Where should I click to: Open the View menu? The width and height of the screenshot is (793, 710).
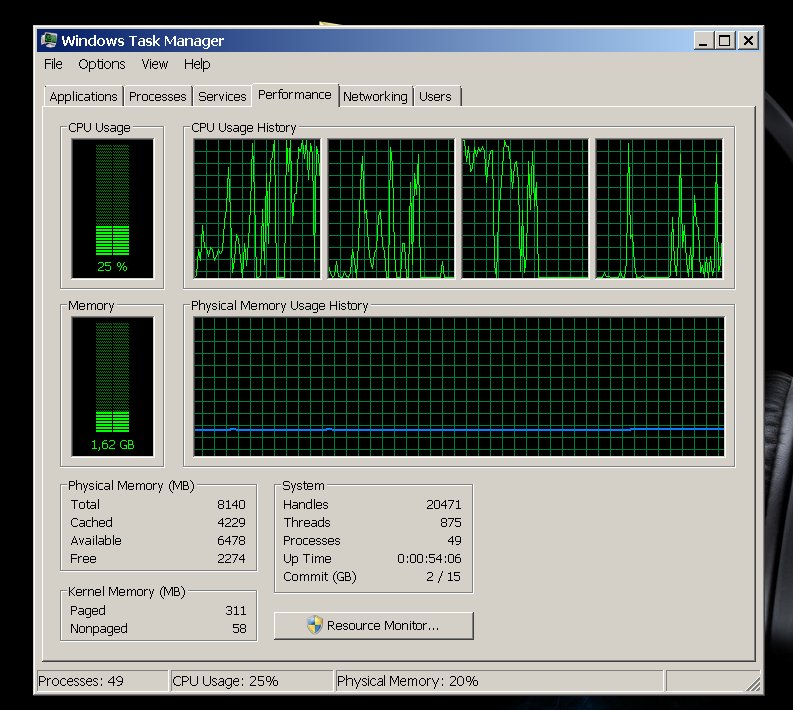[155, 64]
